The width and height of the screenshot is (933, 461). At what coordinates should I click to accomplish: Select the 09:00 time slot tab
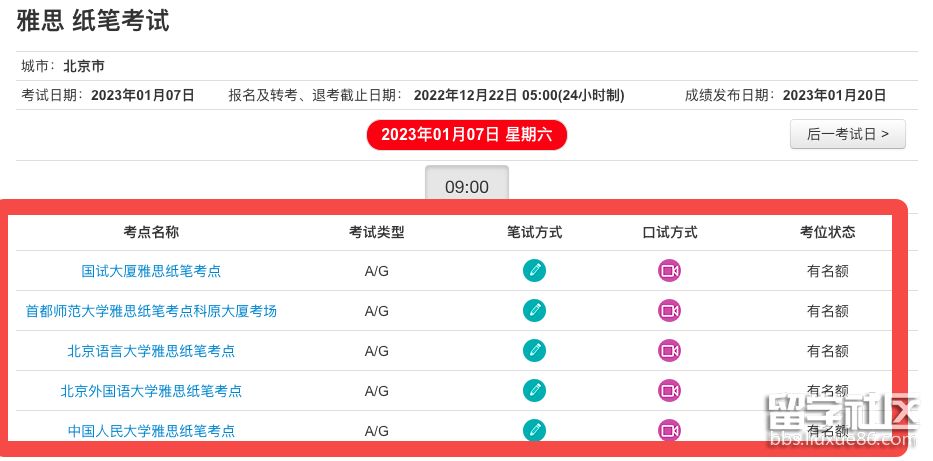[467, 187]
